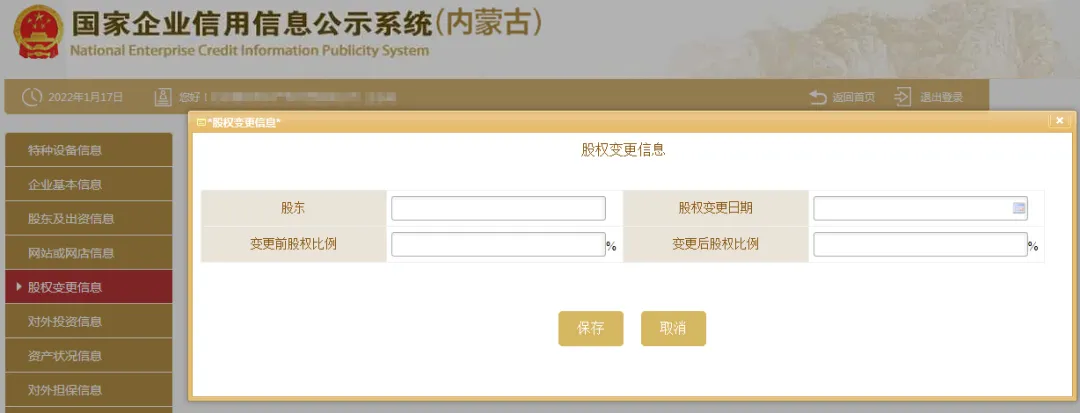Open the calendar picker for 股权变更日期
Viewport: 1080px width, 413px height.
click(1019, 208)
